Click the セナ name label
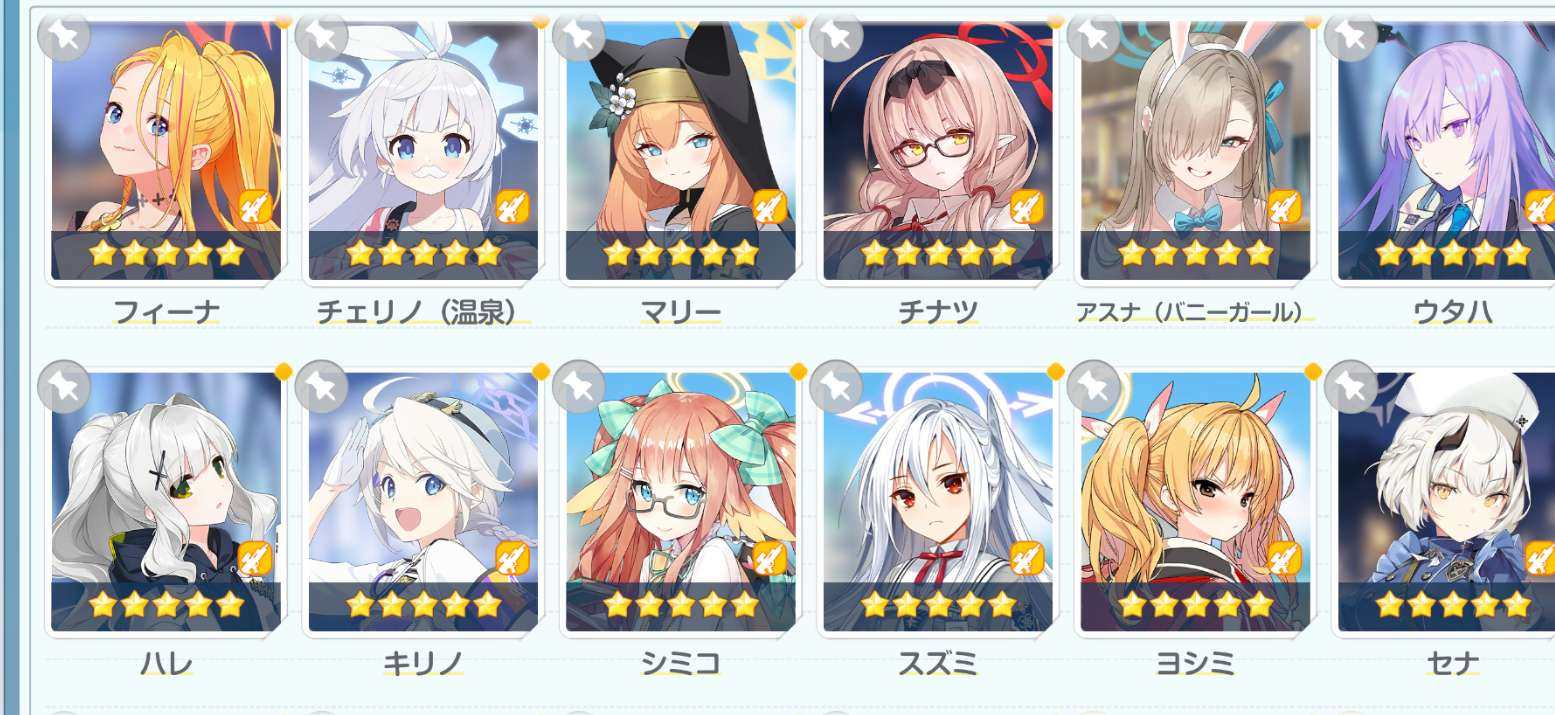The width and height of the screenshot is (1555, 715). point(1452,662)
